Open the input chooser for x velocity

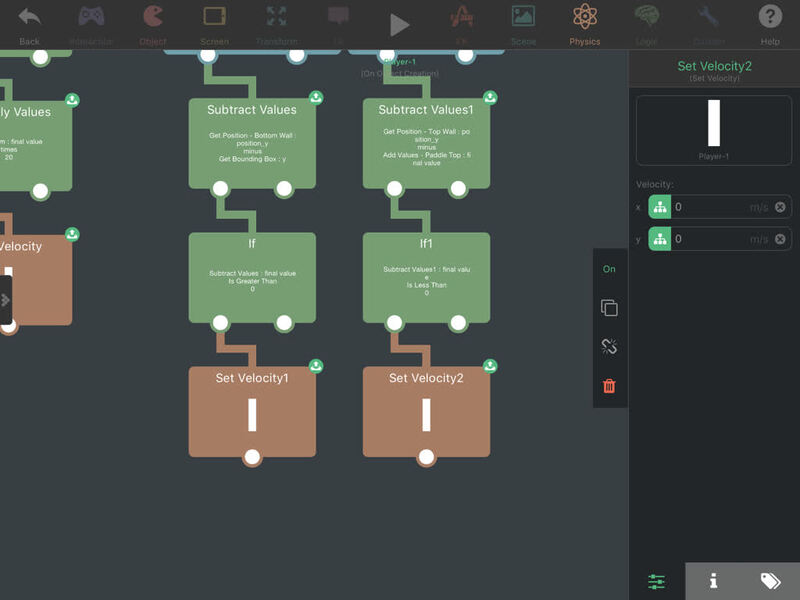[x=660, y=207]
